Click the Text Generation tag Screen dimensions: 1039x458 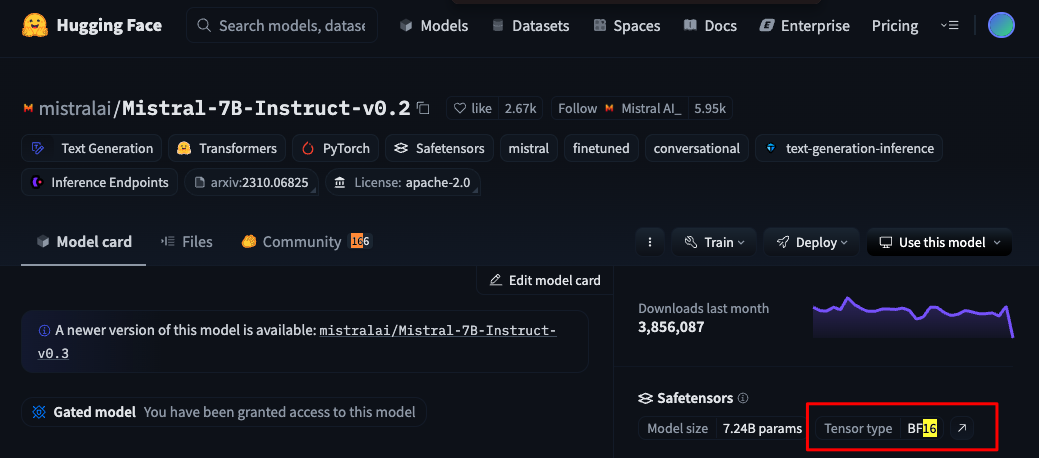(91, 148)
